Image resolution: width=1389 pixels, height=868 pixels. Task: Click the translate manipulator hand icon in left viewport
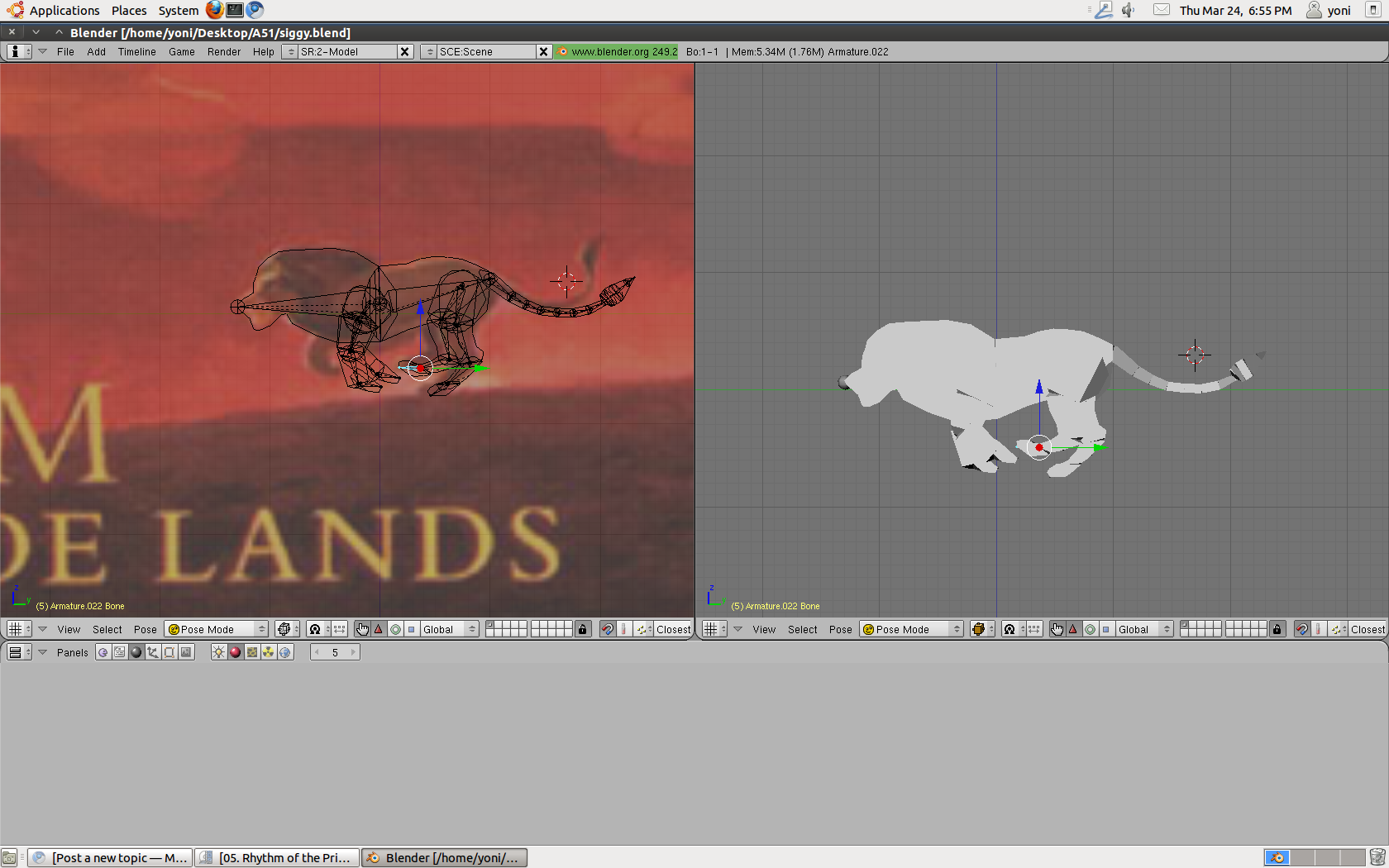(x=362, y=629)
